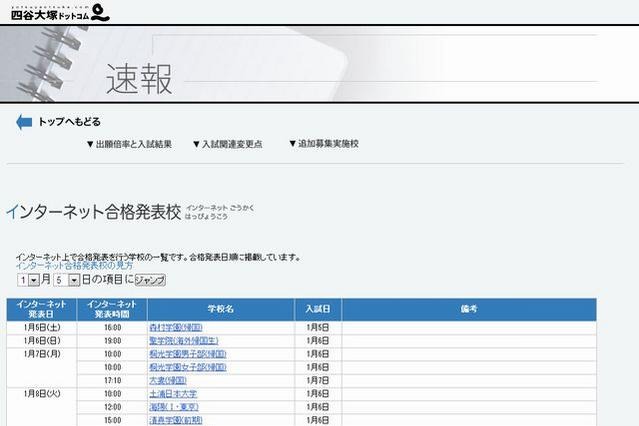Go back via トップへもどる link

click(69, 122)
